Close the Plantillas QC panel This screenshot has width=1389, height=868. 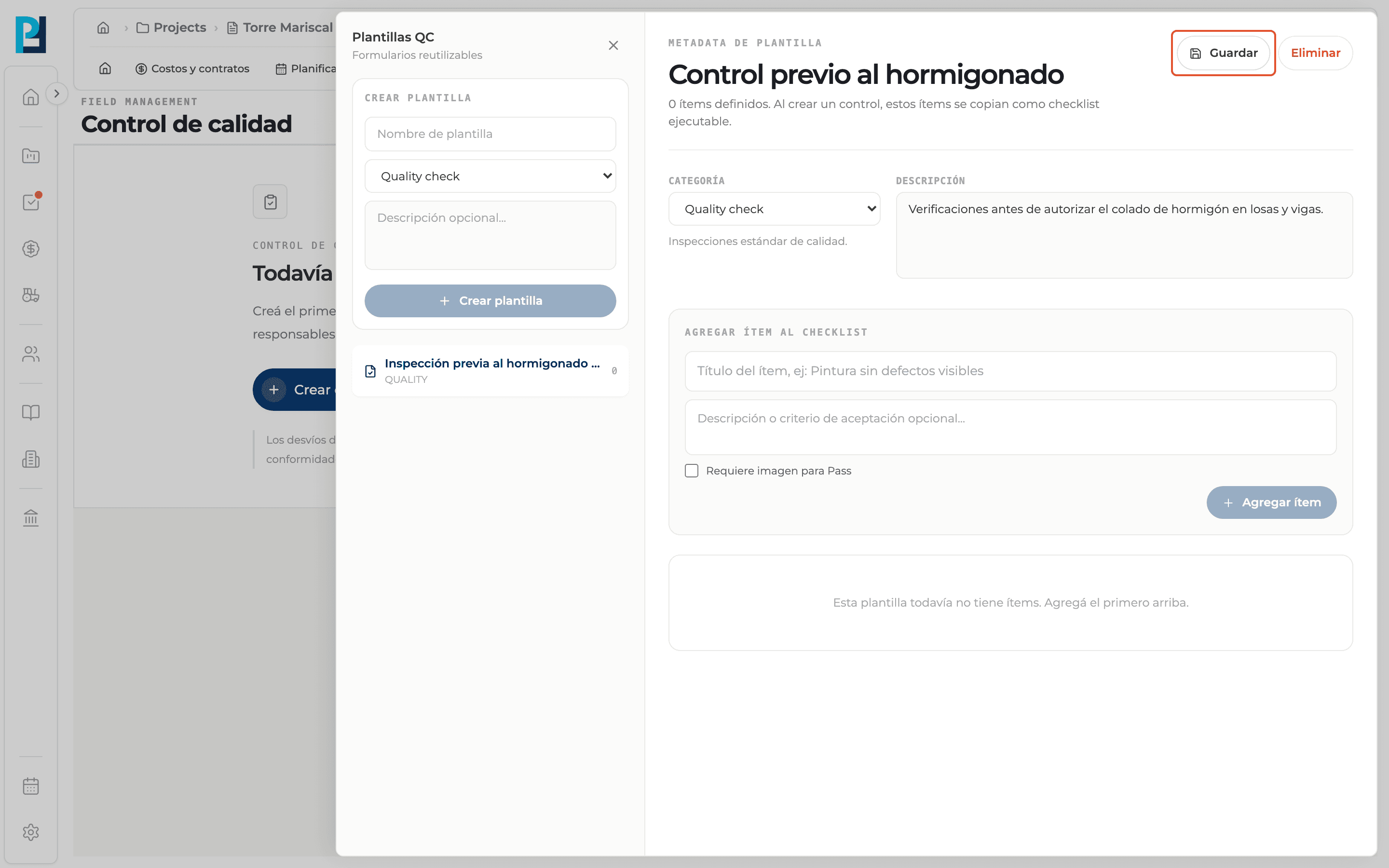coord(613,45)
